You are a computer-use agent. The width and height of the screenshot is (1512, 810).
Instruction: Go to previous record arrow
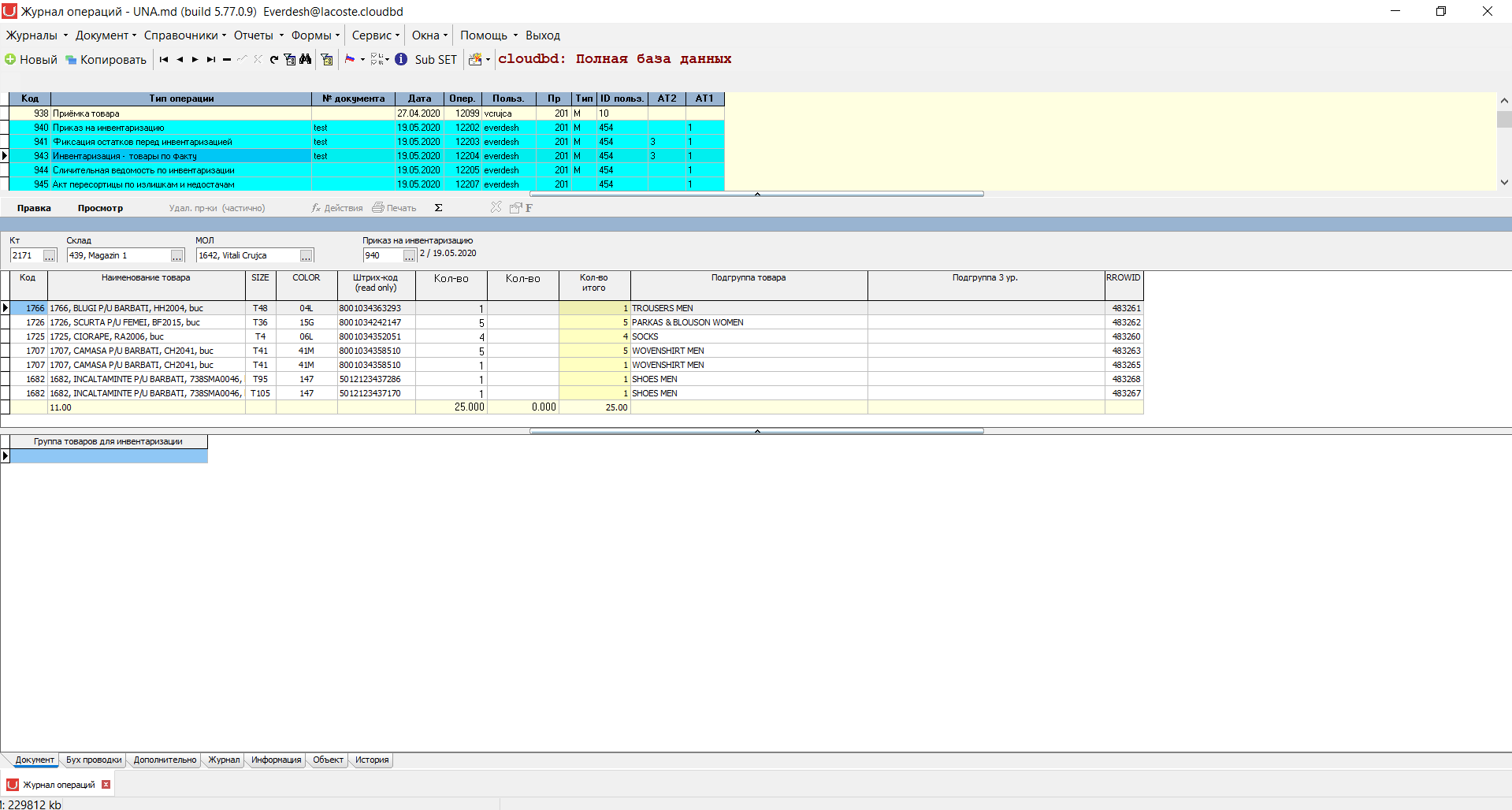click(180, 59)
